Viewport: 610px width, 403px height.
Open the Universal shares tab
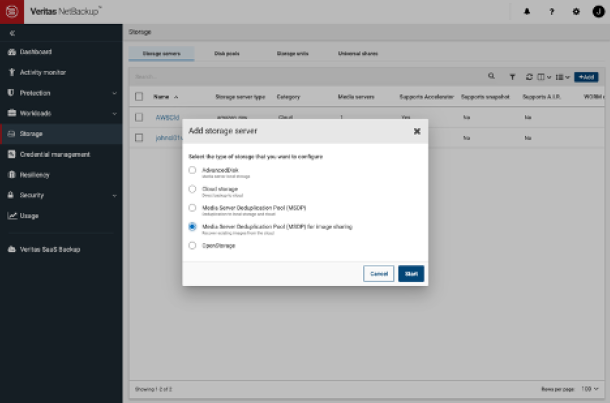pyautogui.click(x=359, y=52)
